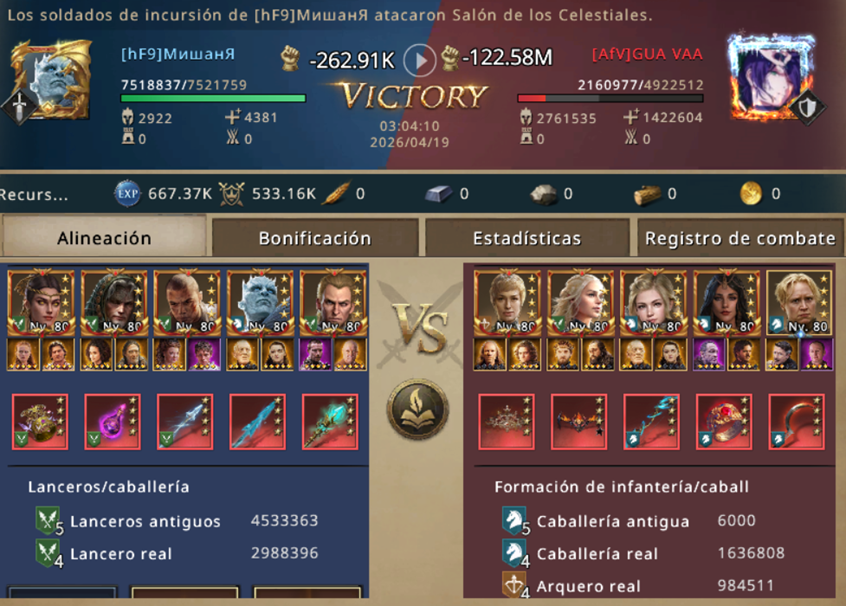This screenshot has height=606, width=846.
Task: Open the attacker's purple potion equipment slot
Action: [112, 421]
